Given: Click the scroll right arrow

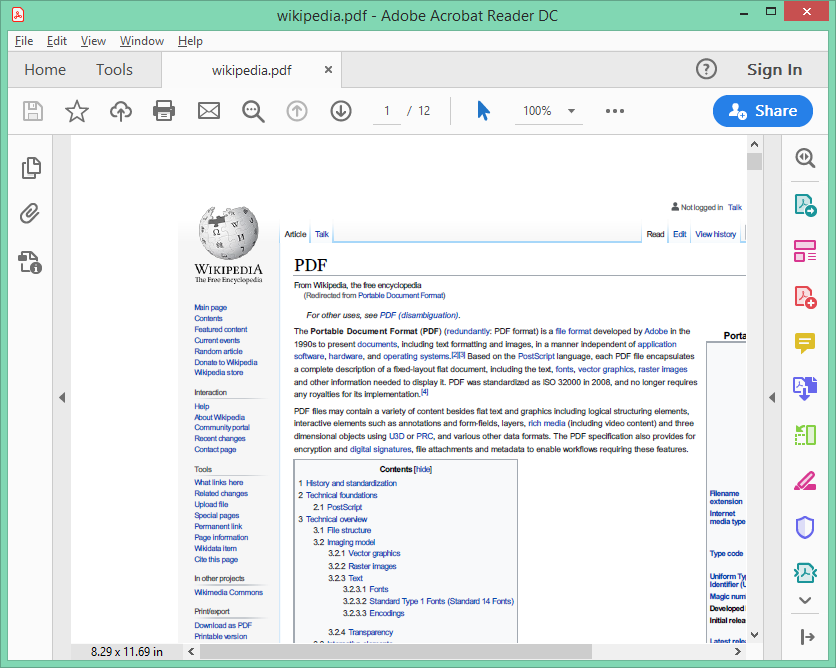Looking at the screenshot, I should pyautogui.click(x=738, y=651).
